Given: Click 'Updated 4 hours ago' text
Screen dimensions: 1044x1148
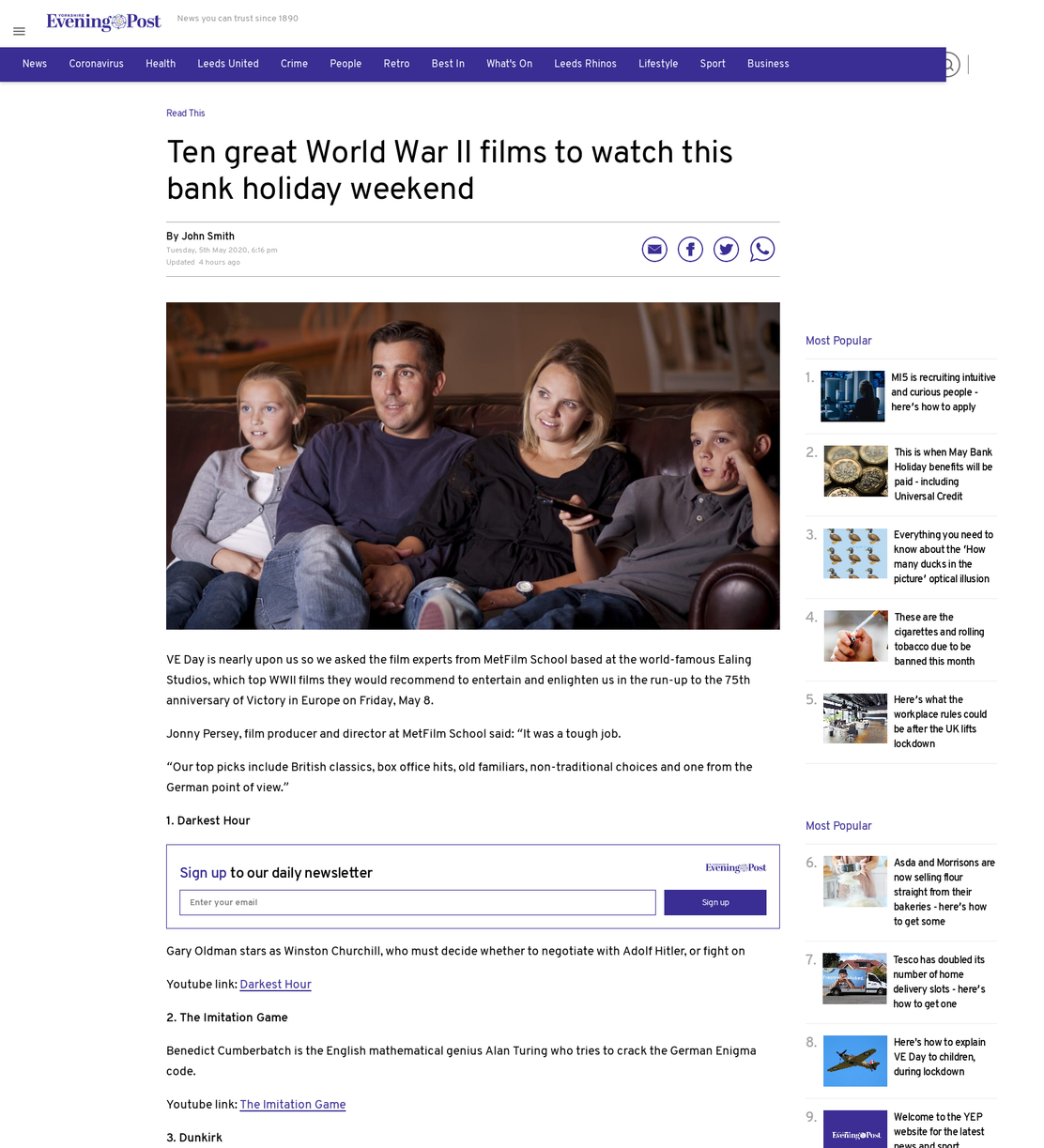Looking at the screenshot, I should coord(203,263).
